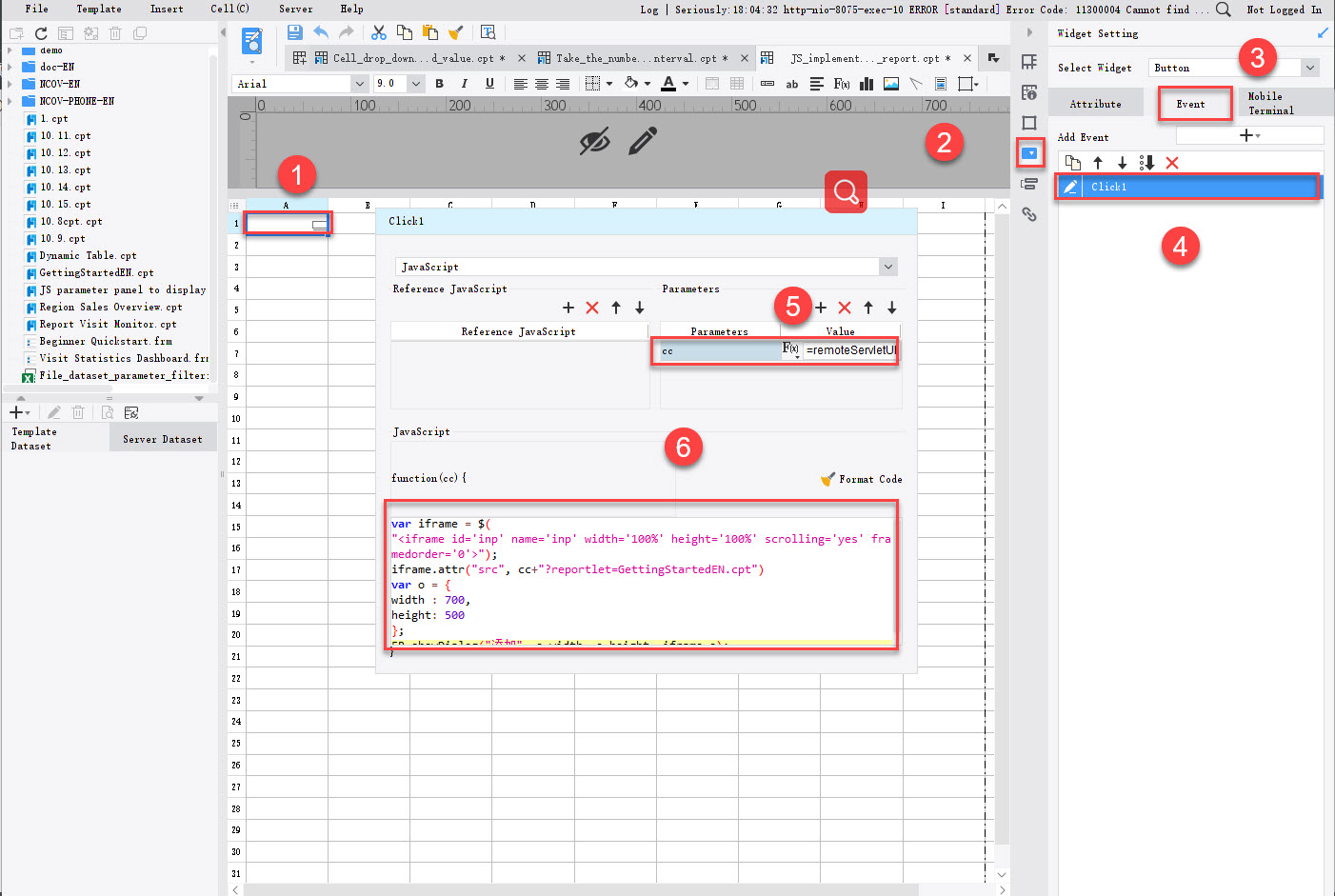Toggle bold formatting

tap(439, 84)
